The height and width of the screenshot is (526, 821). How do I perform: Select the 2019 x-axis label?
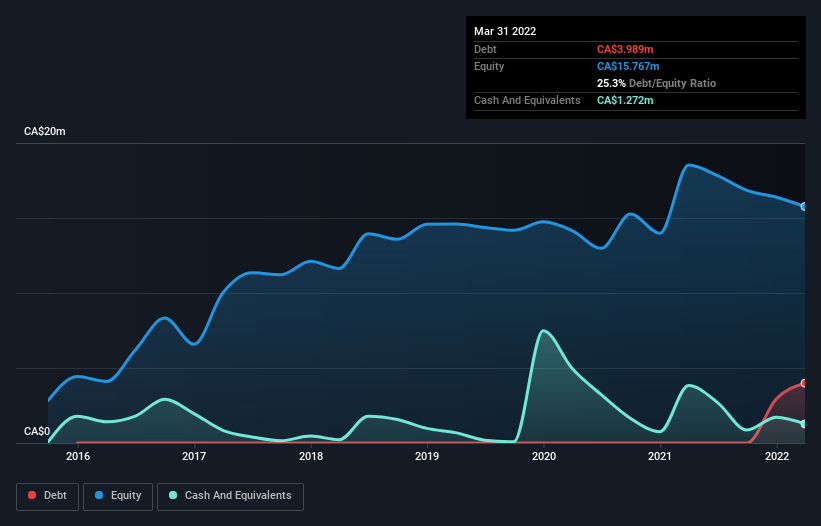click(427, 456)
